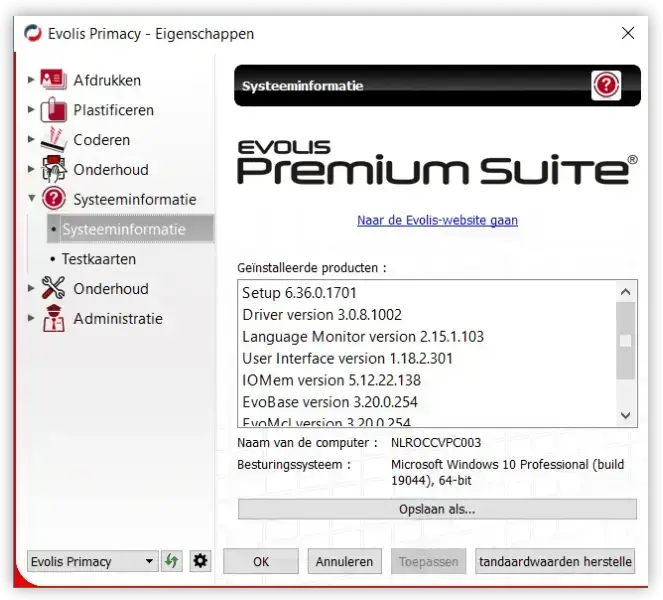Screen dimensions: 663x600
Task: Close the Eigenschappen dialog window
Action: tap(628, 33)
